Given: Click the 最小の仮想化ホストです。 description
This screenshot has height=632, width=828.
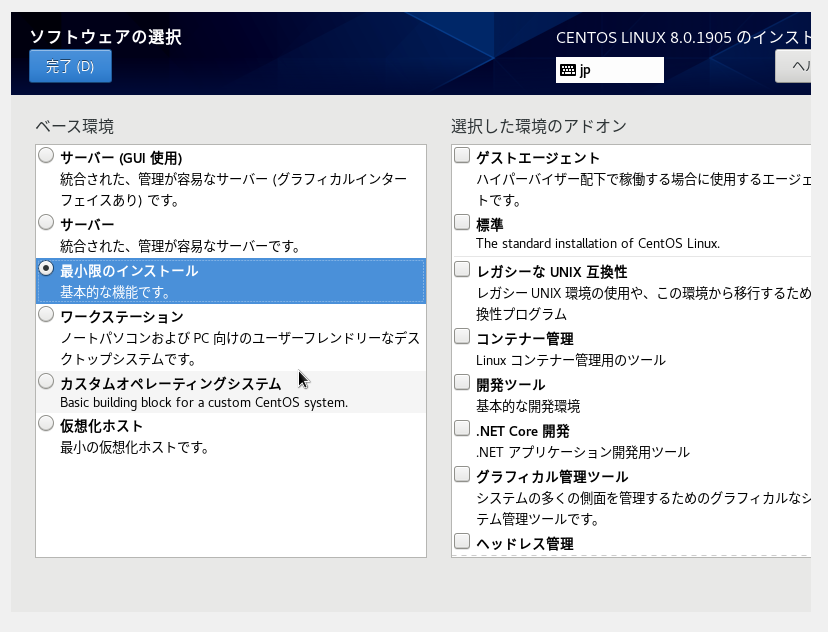Looking at the screenshot, I should [135, 447].
